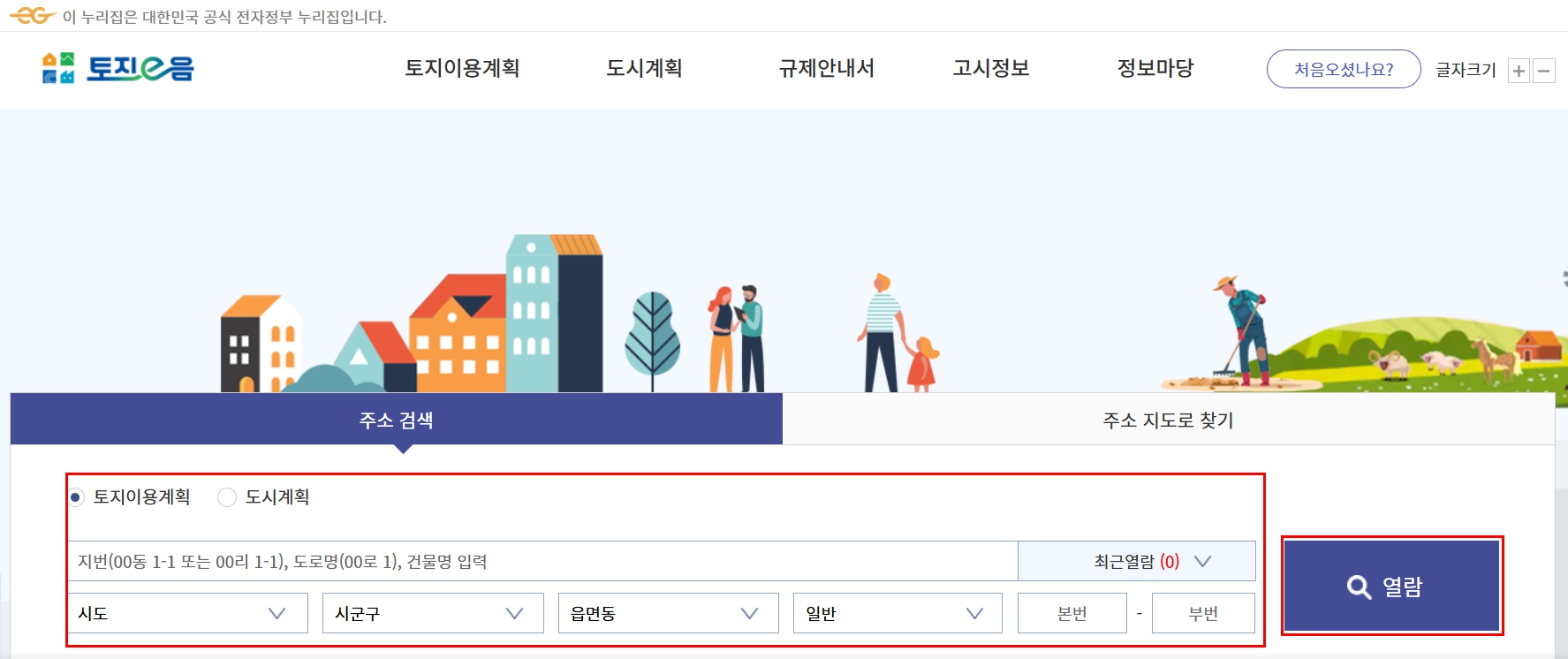Click the address search input field
Image resolution: width=1568 pixels, height=659 pixels.
coord(530,560)
